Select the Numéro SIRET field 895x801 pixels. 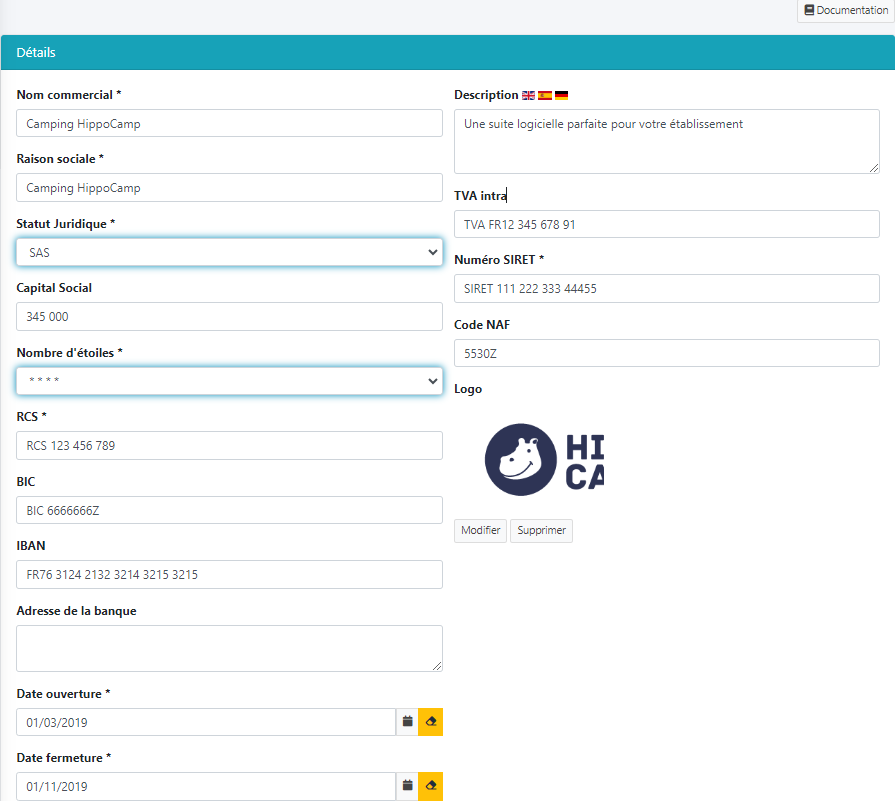[x=666, y=289]
